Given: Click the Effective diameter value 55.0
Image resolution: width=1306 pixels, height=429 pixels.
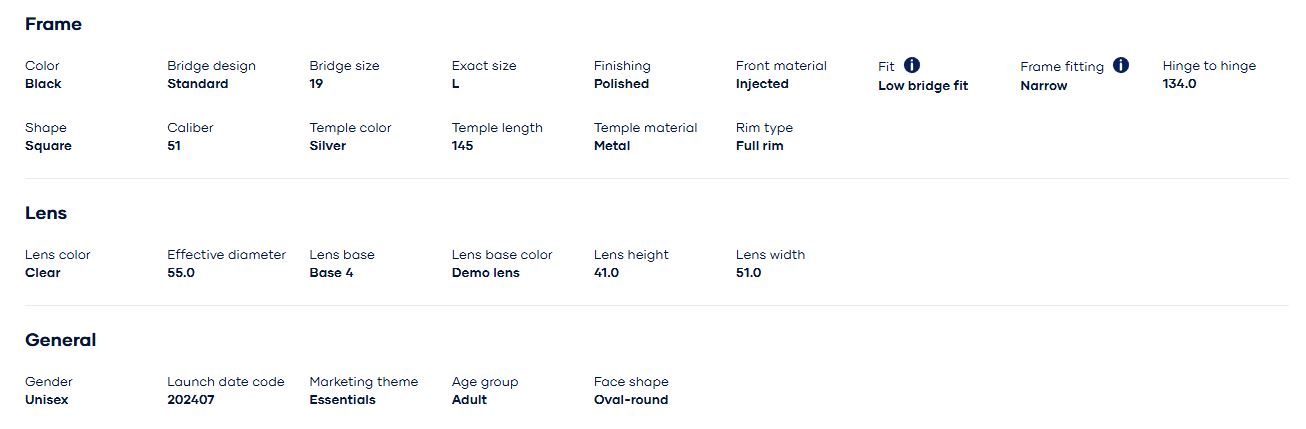Looking at the screenshot, I should 181,273.
